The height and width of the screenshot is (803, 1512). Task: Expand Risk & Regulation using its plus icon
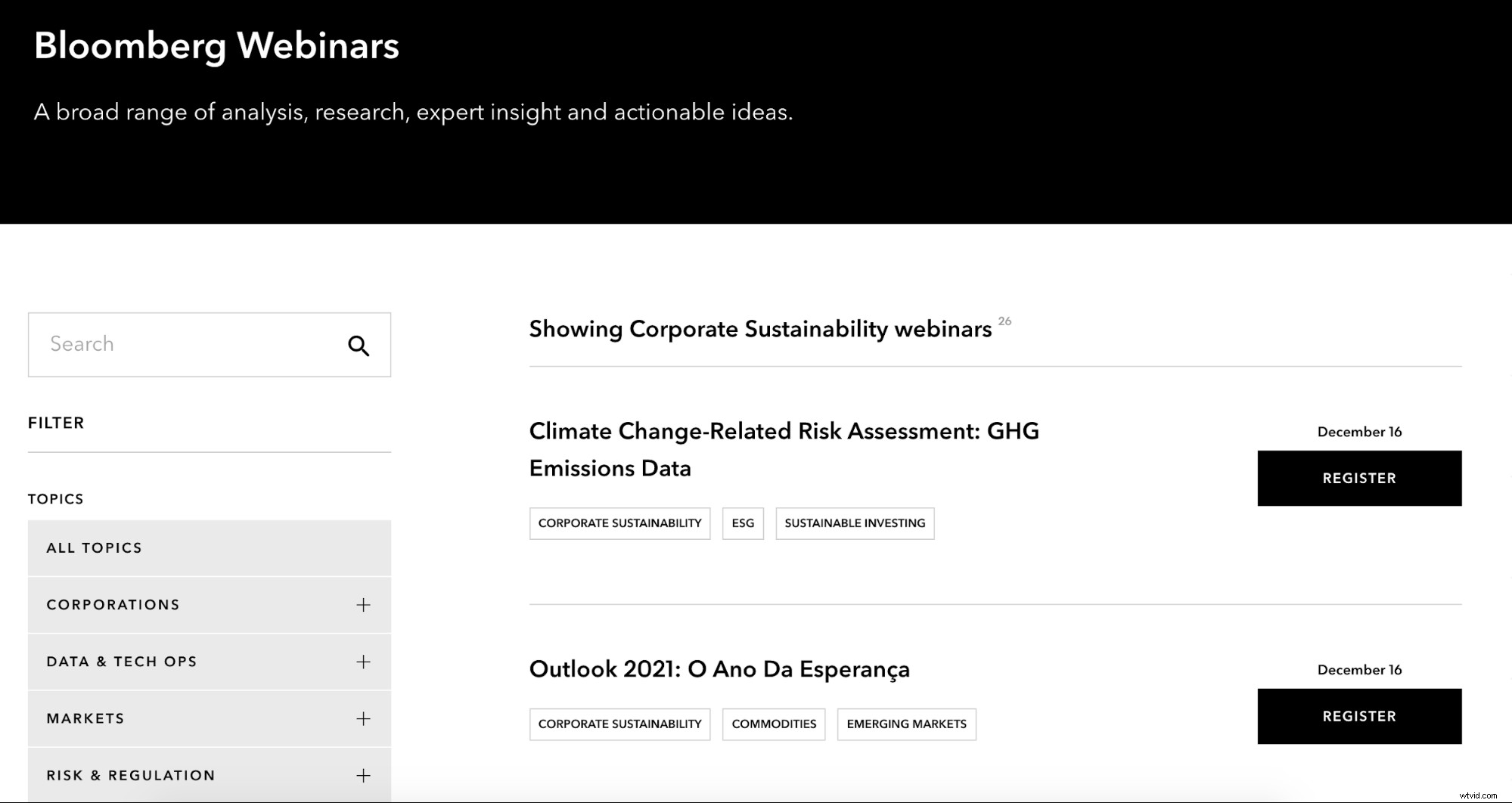[x=363, y=775]
